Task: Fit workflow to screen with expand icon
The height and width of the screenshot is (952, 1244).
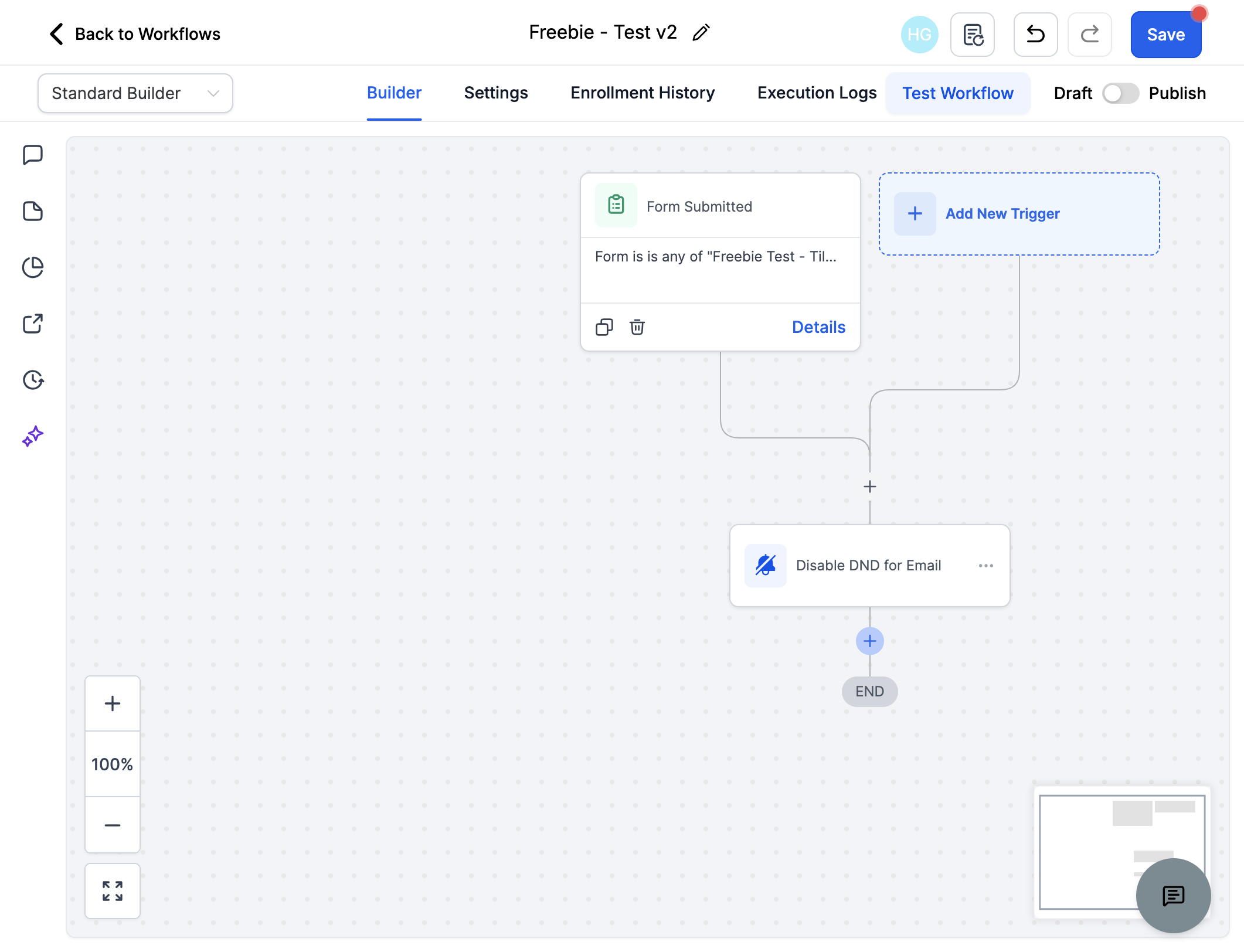Action: click(x=113, y=891)
